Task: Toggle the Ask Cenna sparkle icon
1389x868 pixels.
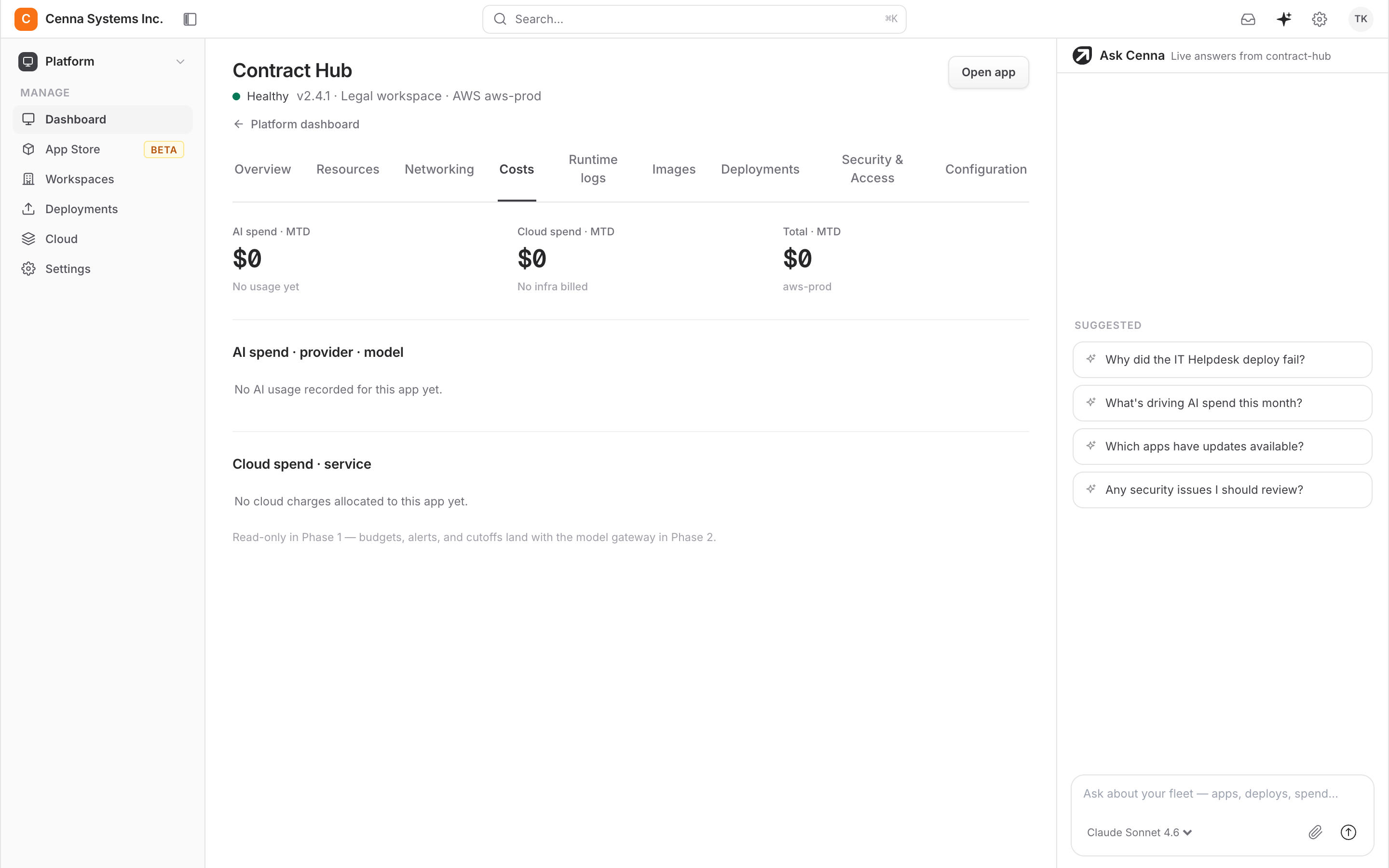Action: point(1284,19)
